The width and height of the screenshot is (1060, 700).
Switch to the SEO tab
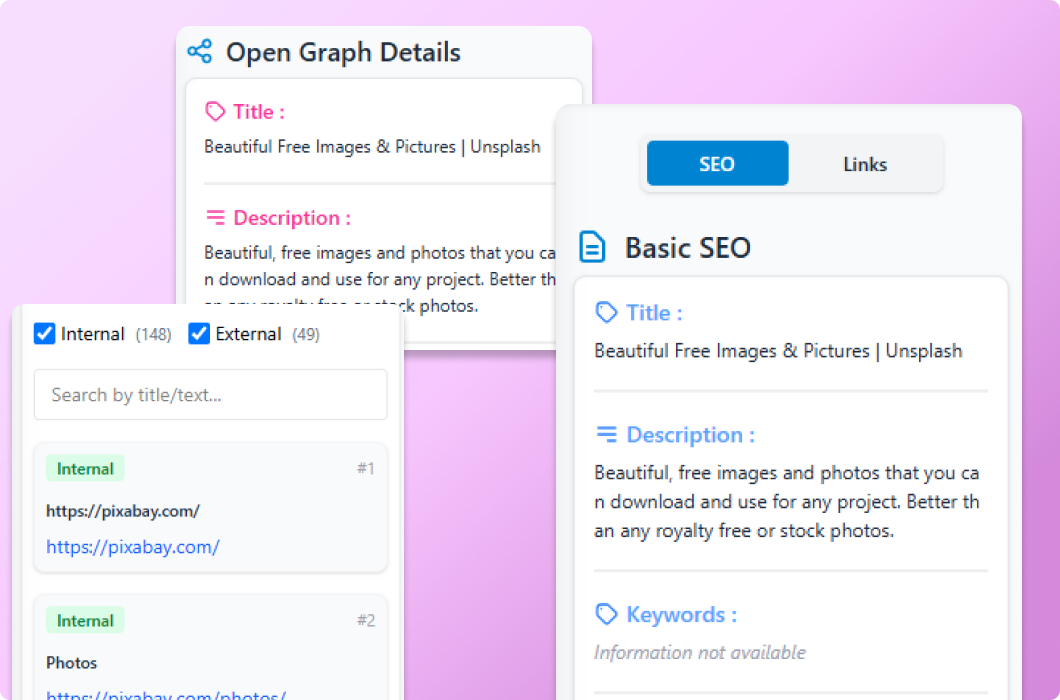click(x=717, y=164)
